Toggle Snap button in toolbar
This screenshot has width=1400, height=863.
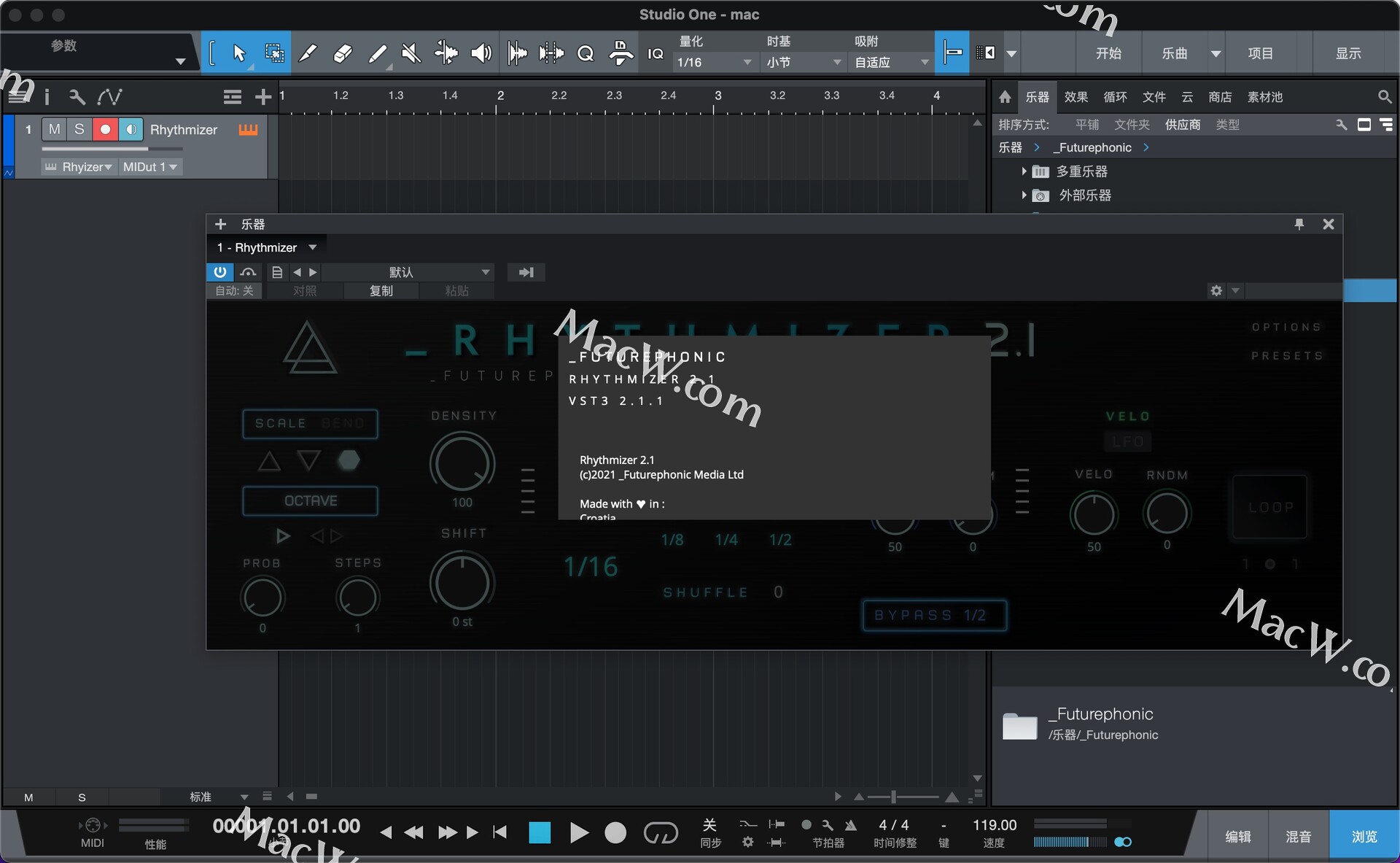(x=952, y=53)
